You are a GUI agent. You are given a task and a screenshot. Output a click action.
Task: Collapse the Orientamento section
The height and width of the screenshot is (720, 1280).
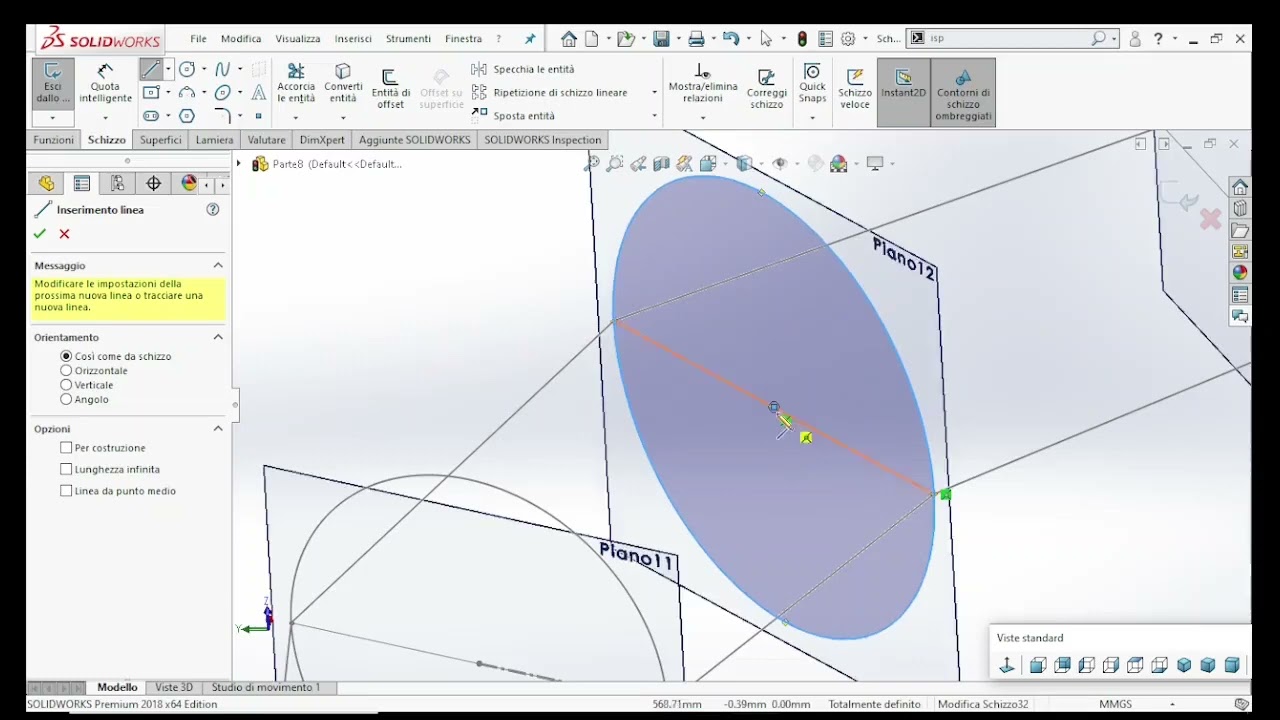tap(218, 337)
